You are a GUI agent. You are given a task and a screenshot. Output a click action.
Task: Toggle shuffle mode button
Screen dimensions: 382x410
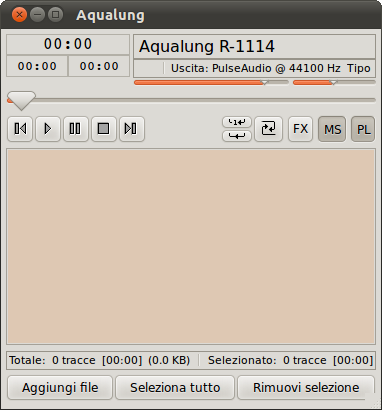268,129
